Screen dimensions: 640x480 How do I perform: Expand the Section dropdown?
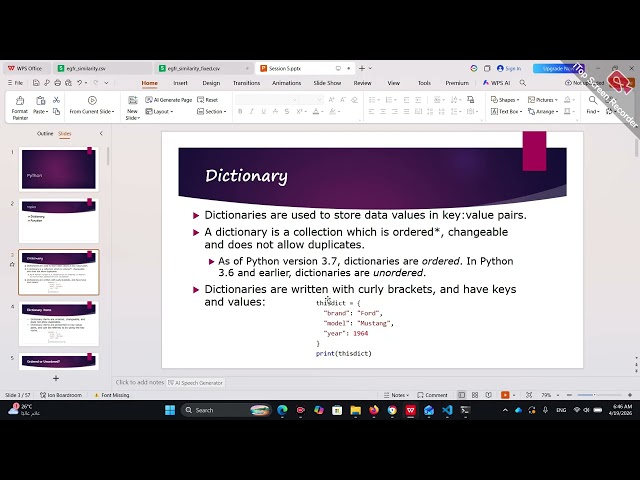coord(211,111)
